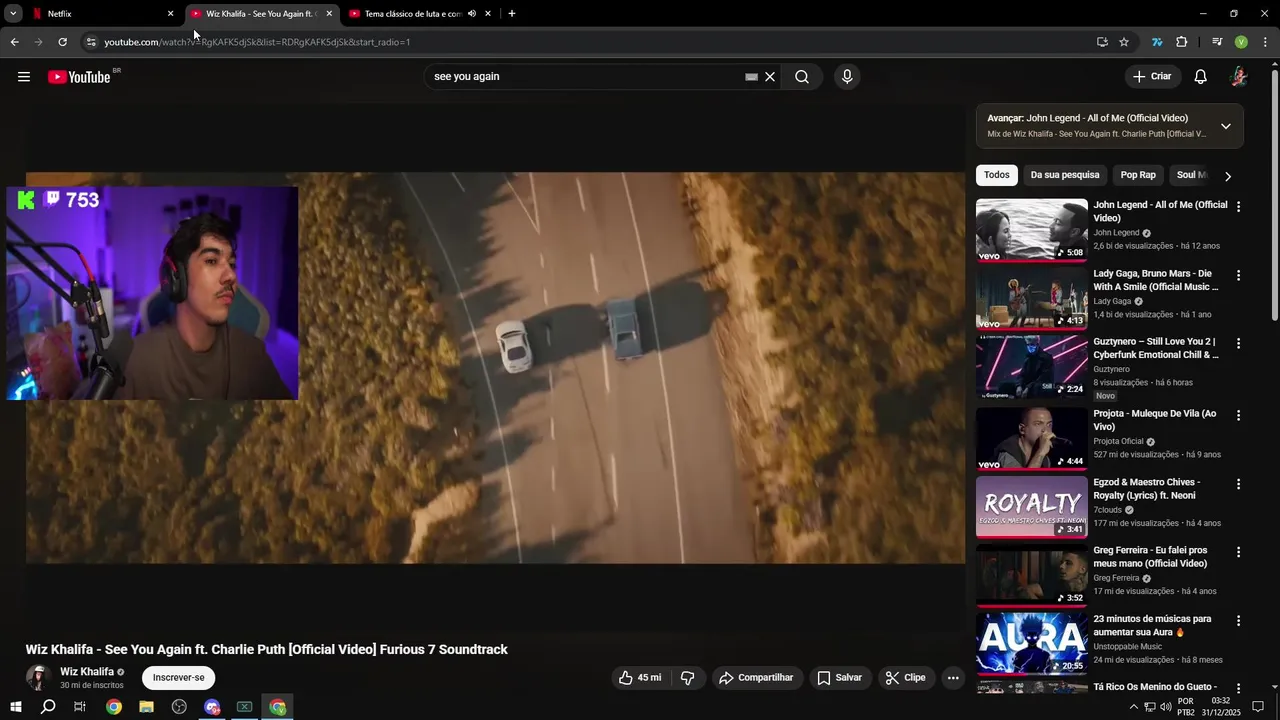Select the Pop Rap filter chip
The width and height of the screenshot is (1280, 720).
(1138, 175)
